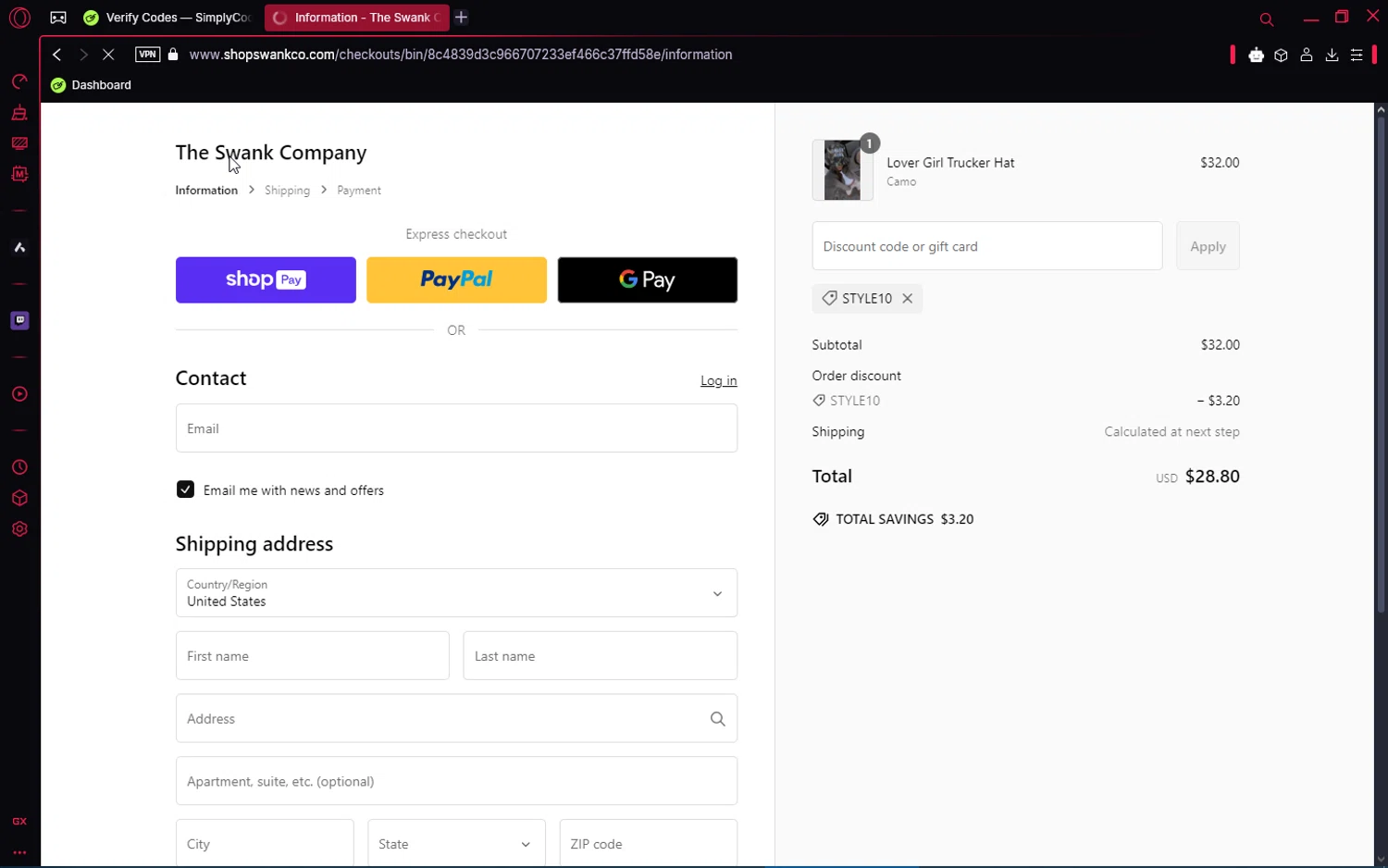The width and height of the screenshot is (1388, 868).
Task: Pay with Shop Pay button
Action: pos(266,279)
